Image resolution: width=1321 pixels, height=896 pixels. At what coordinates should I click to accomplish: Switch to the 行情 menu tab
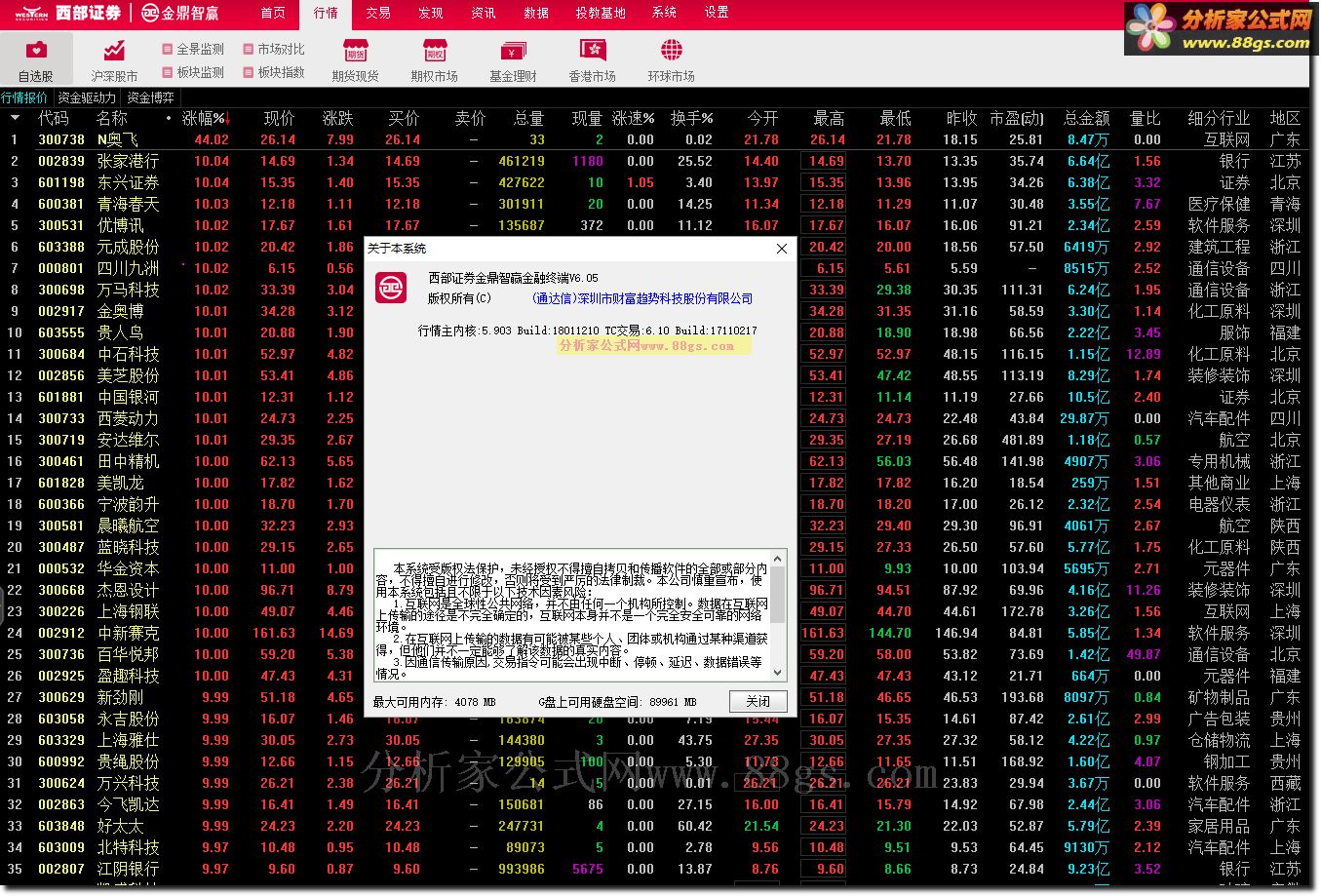click(326, 13)
